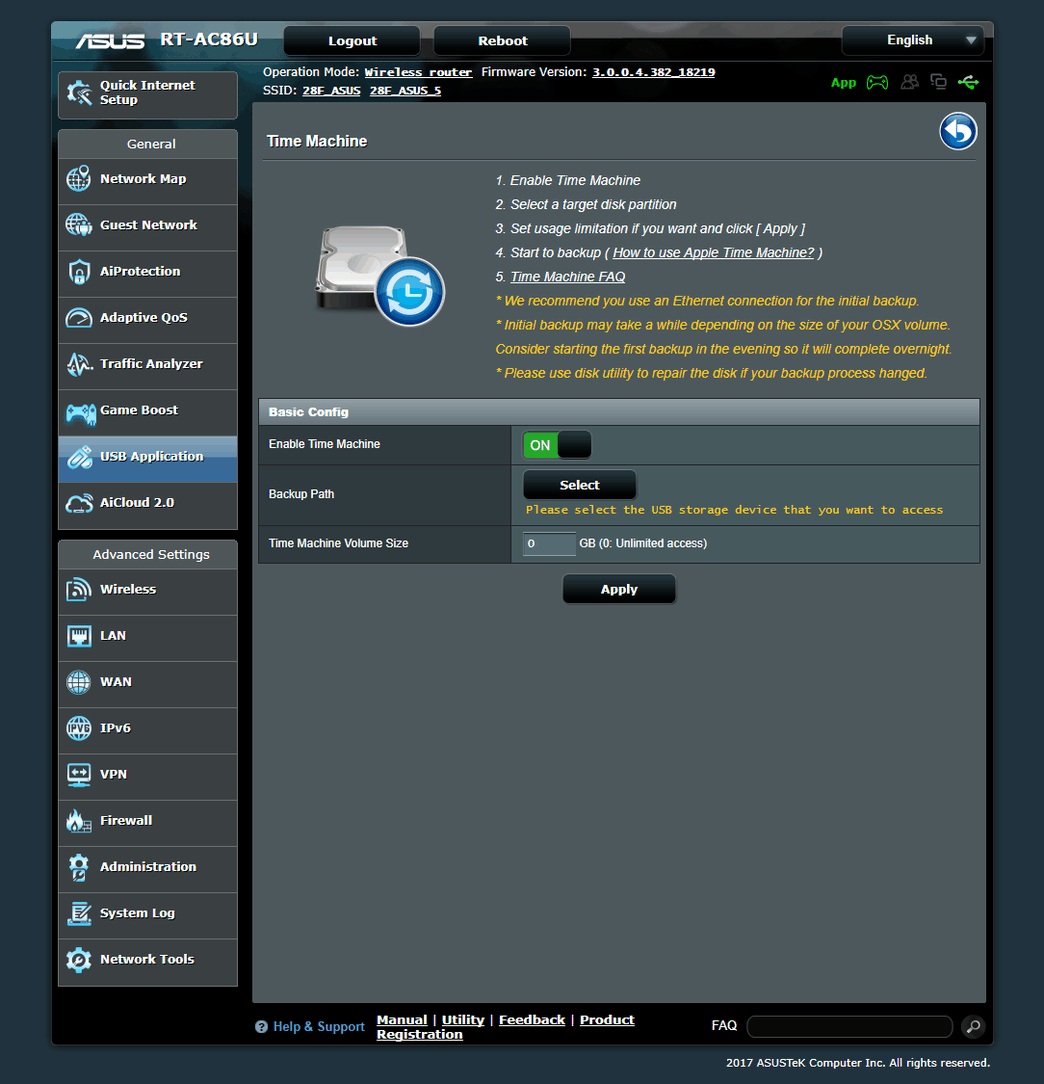Toggle the Enable Time Machine switch off

coord(557,445)
